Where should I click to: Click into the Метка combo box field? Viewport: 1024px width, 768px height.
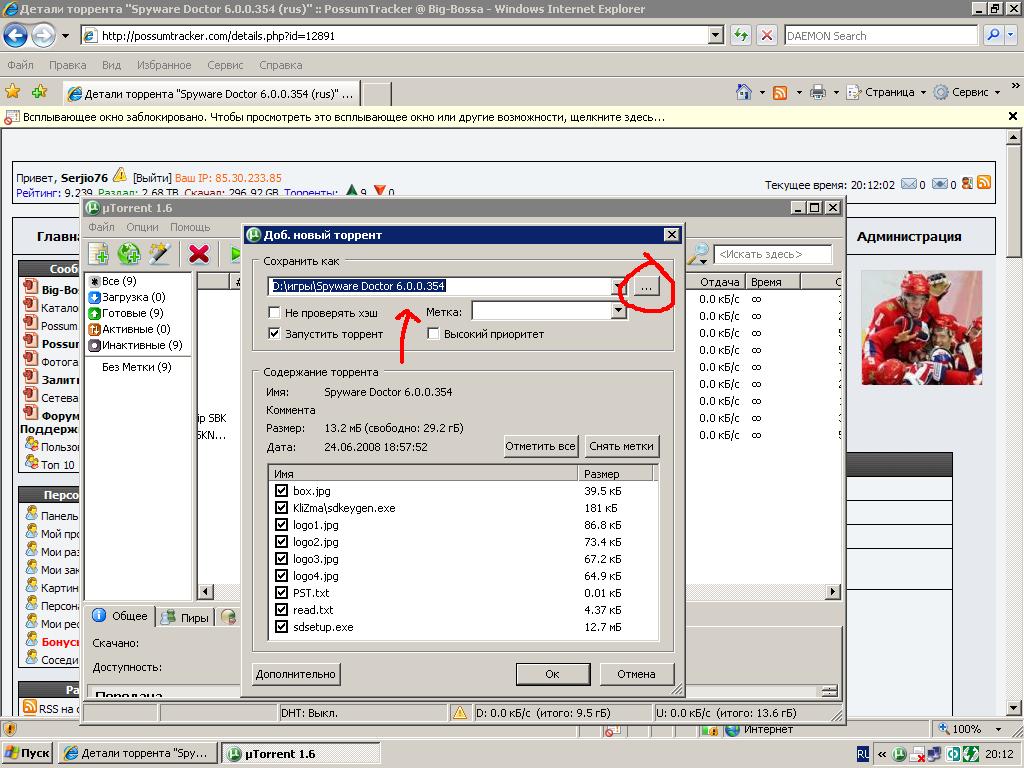[542, 312]
